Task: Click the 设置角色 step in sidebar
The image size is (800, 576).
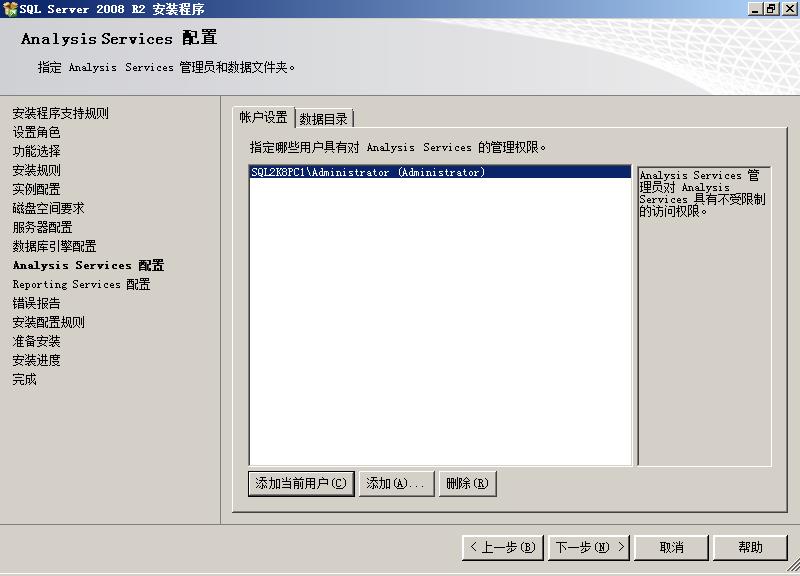Action: (x=36, y=132)
